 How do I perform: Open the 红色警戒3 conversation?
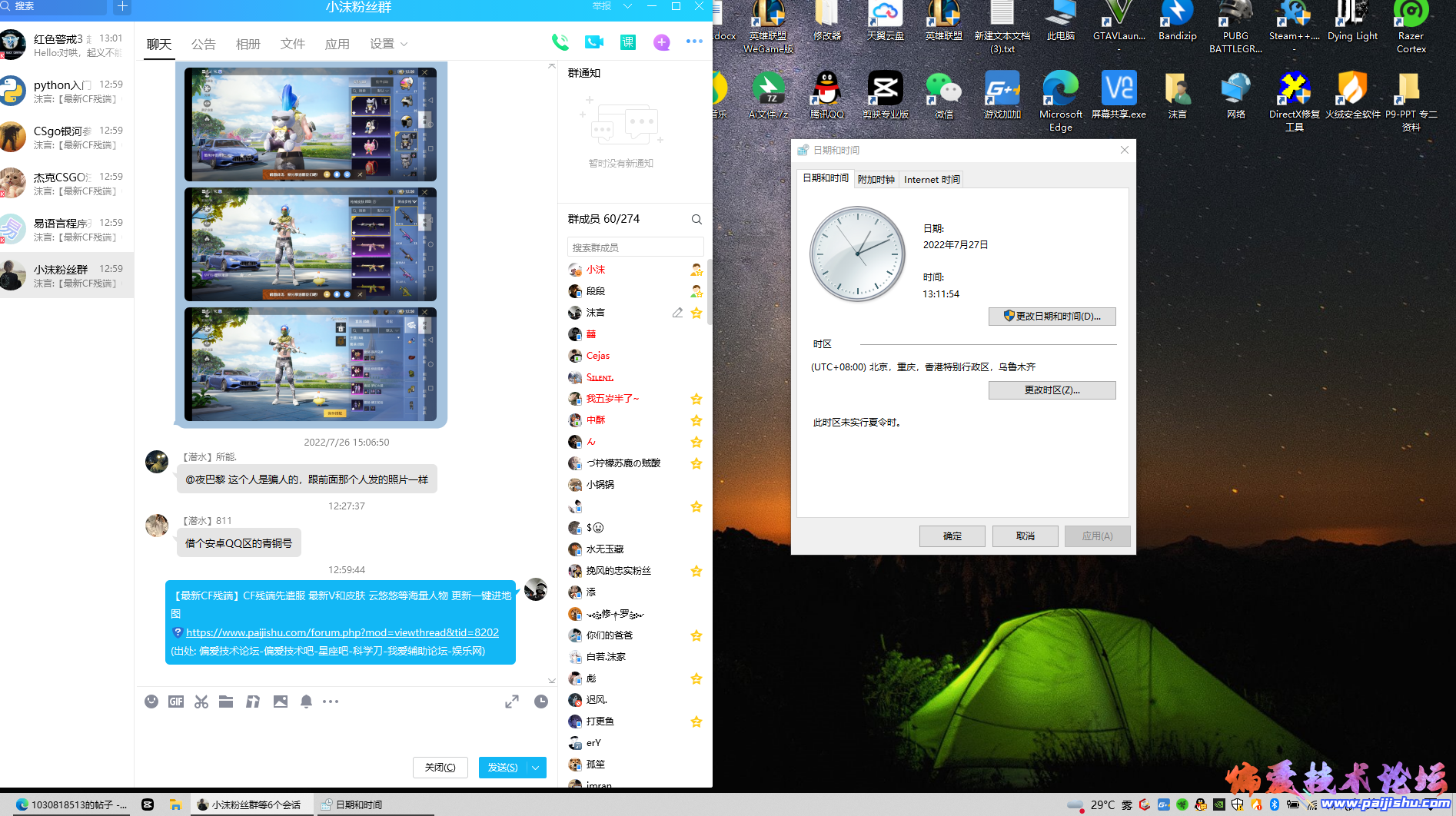[x=67, y=45]
